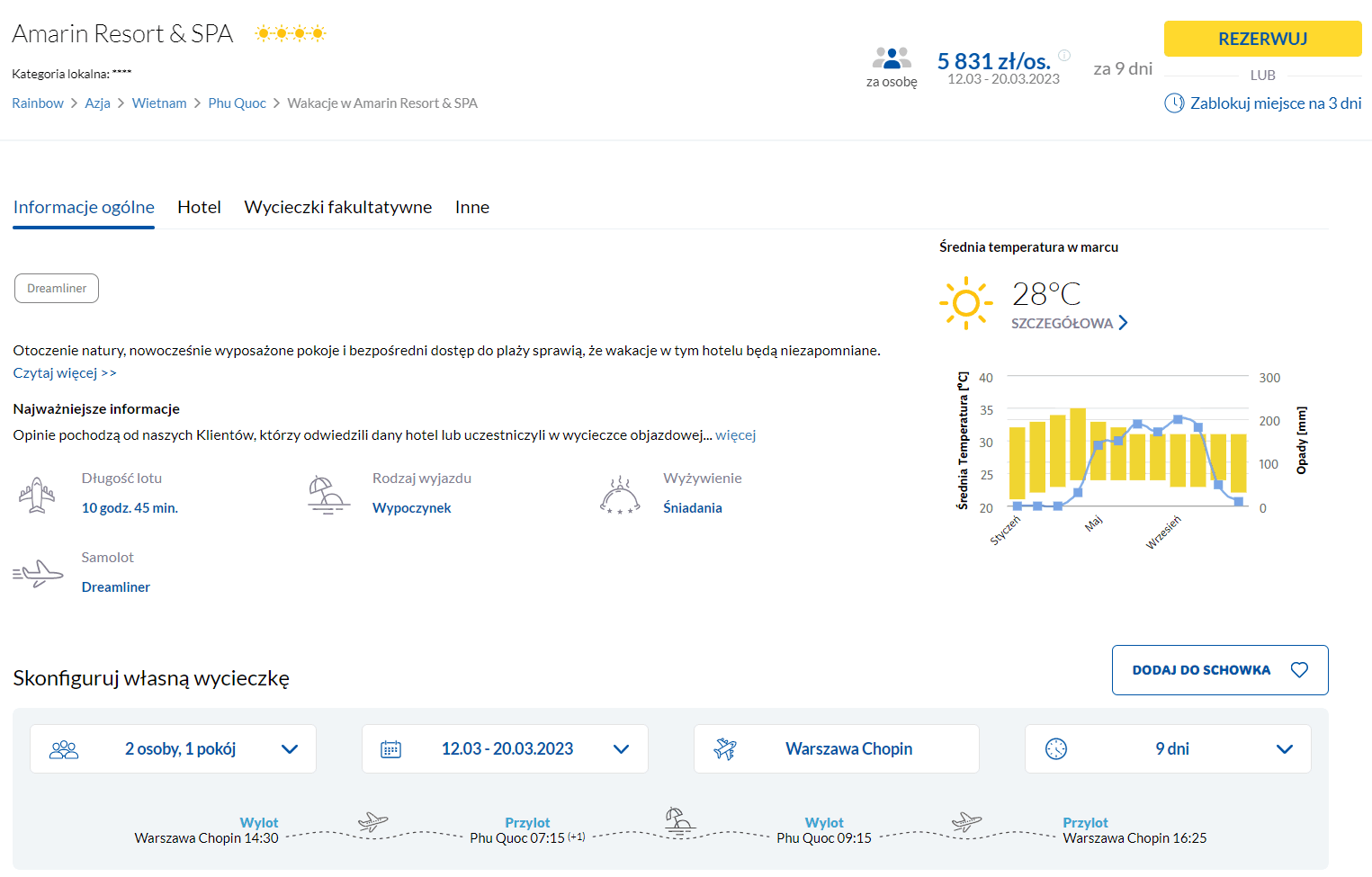Click the Styczeń label on climate chart
The height and width of the screenshot is (877, 1372).
(x=1006, y=531)
